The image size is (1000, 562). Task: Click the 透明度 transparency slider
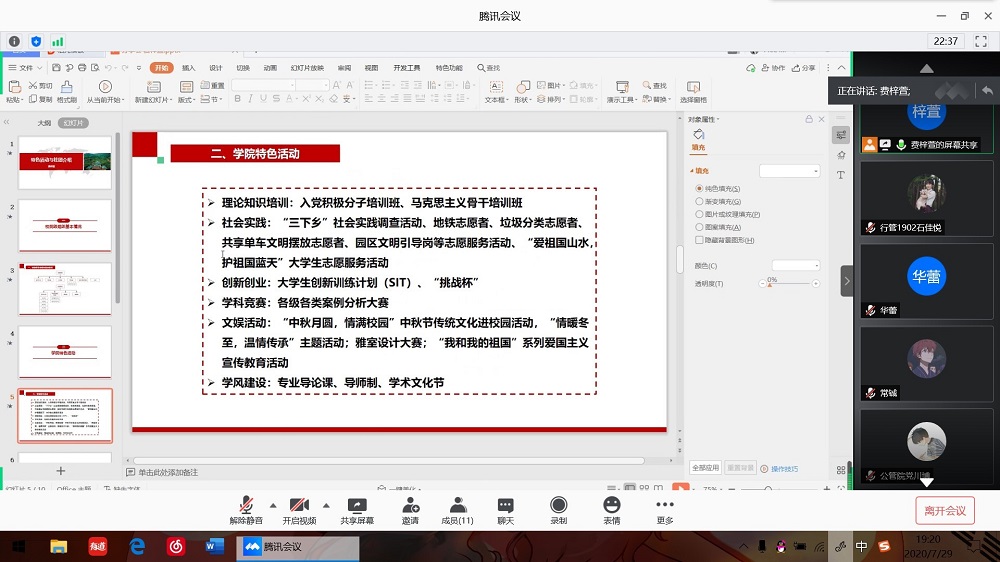790,284
